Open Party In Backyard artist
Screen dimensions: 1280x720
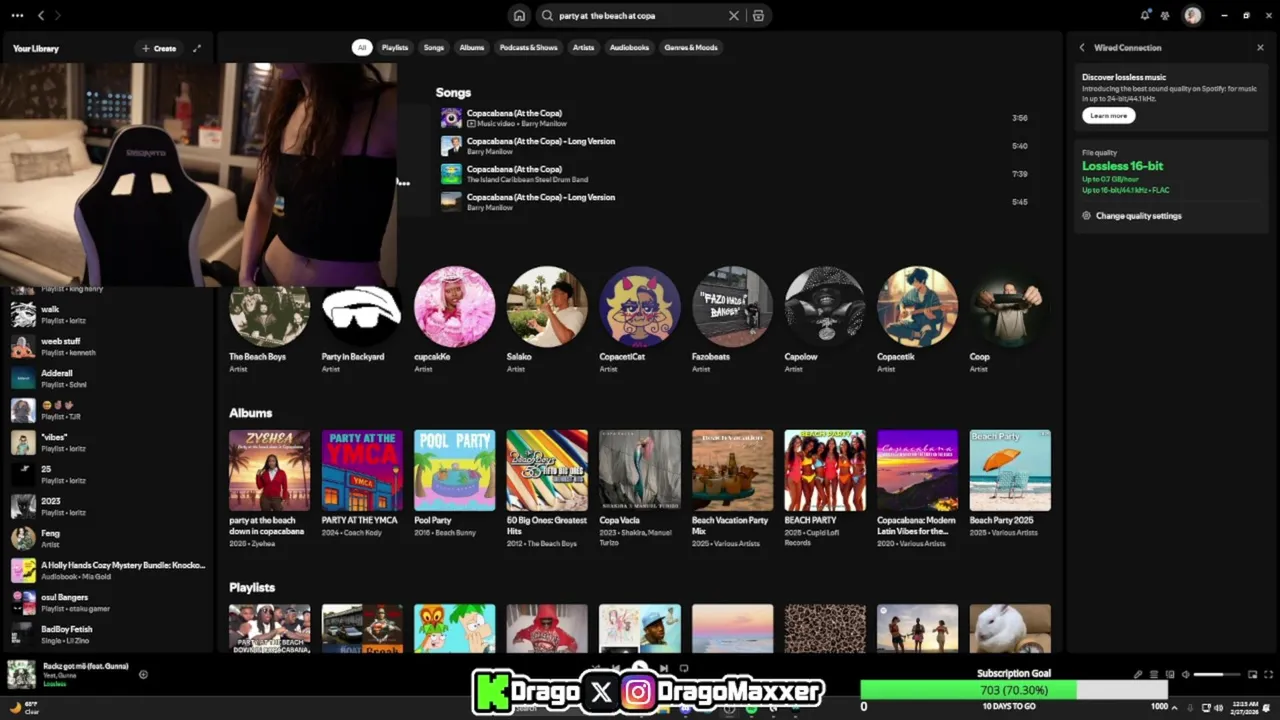click(x=362, y=320)
